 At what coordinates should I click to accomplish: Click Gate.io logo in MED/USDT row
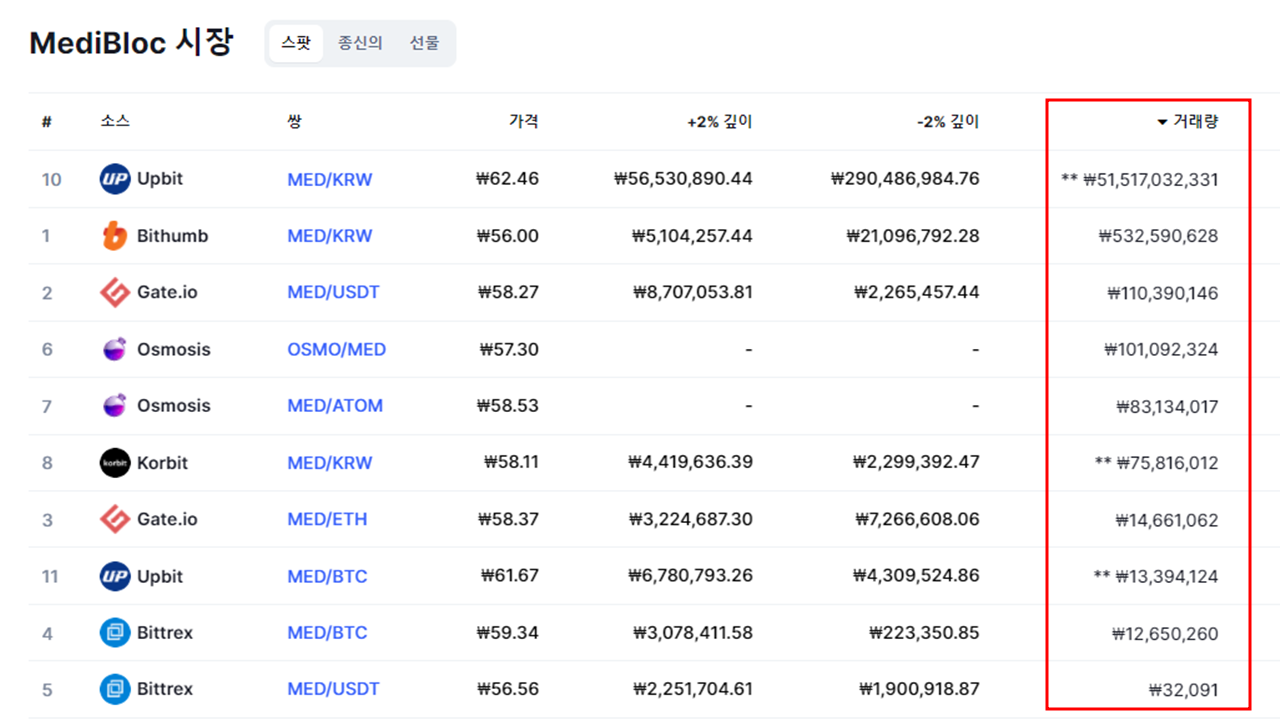point(115,293)
